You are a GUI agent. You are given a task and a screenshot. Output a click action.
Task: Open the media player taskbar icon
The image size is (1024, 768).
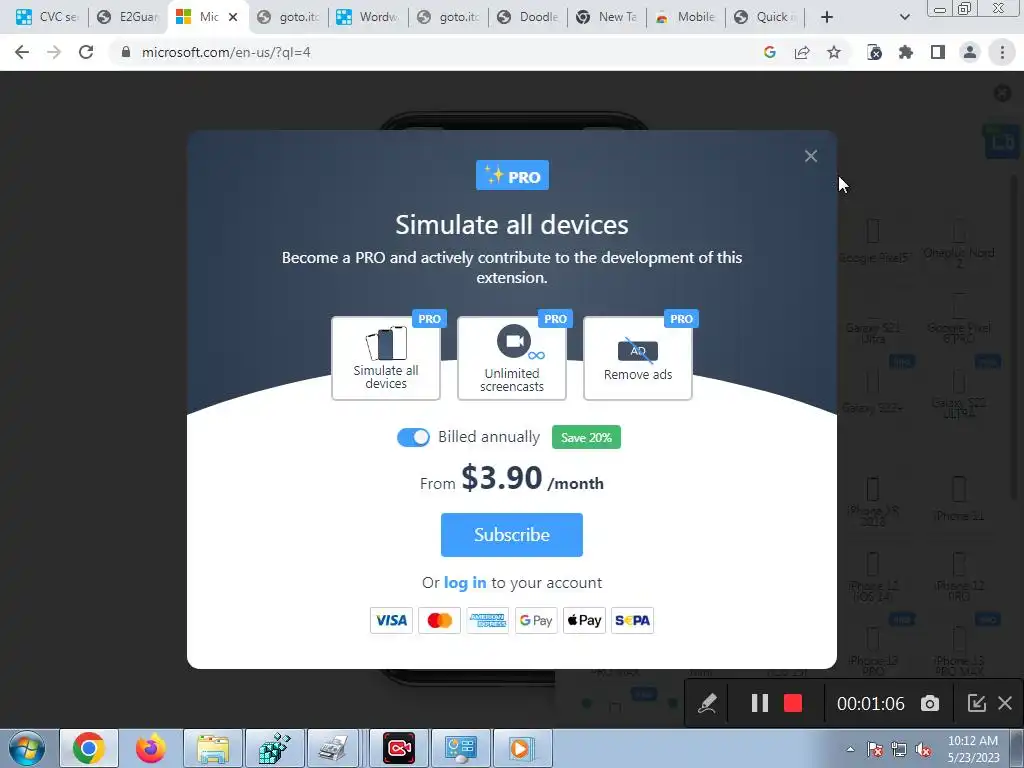[x=522, y=748]
